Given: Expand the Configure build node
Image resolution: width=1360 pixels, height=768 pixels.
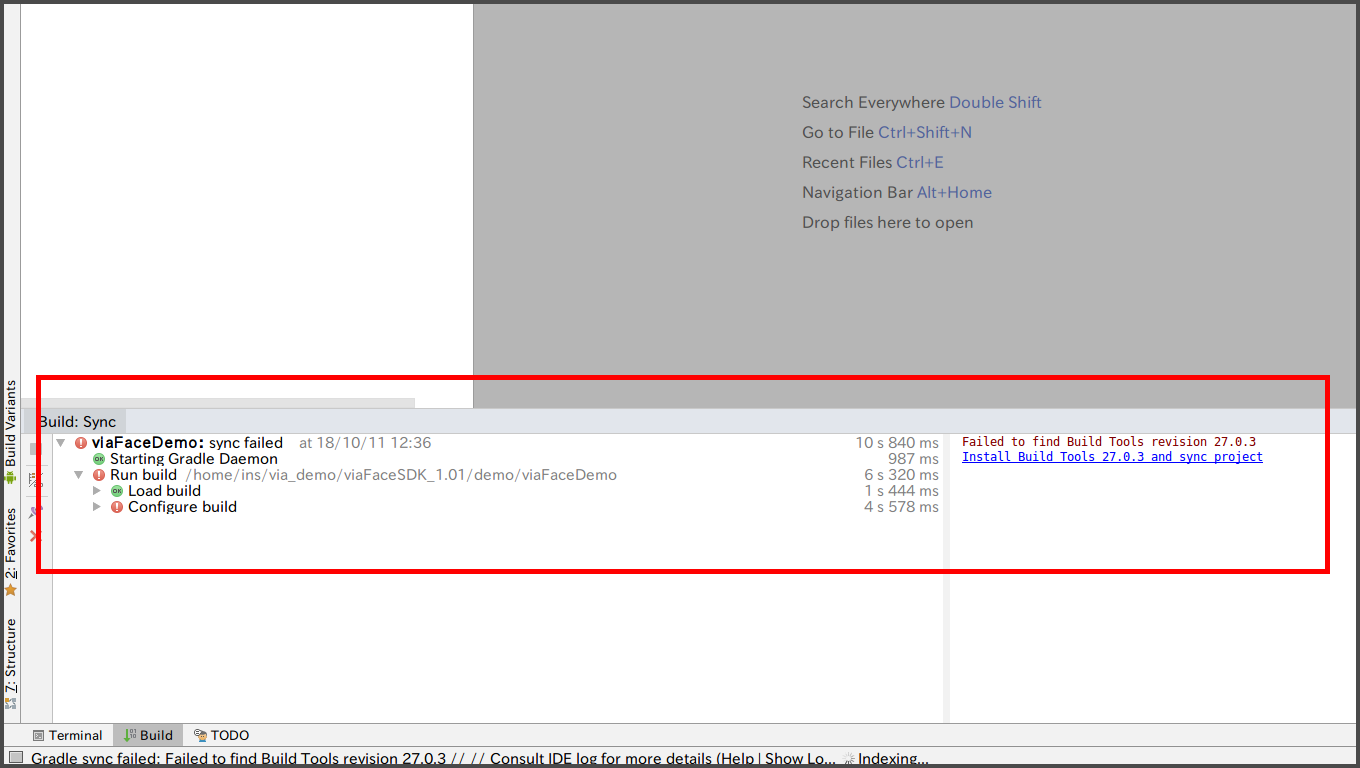Looking at the screenshot, I should click(x=97, y=507).
